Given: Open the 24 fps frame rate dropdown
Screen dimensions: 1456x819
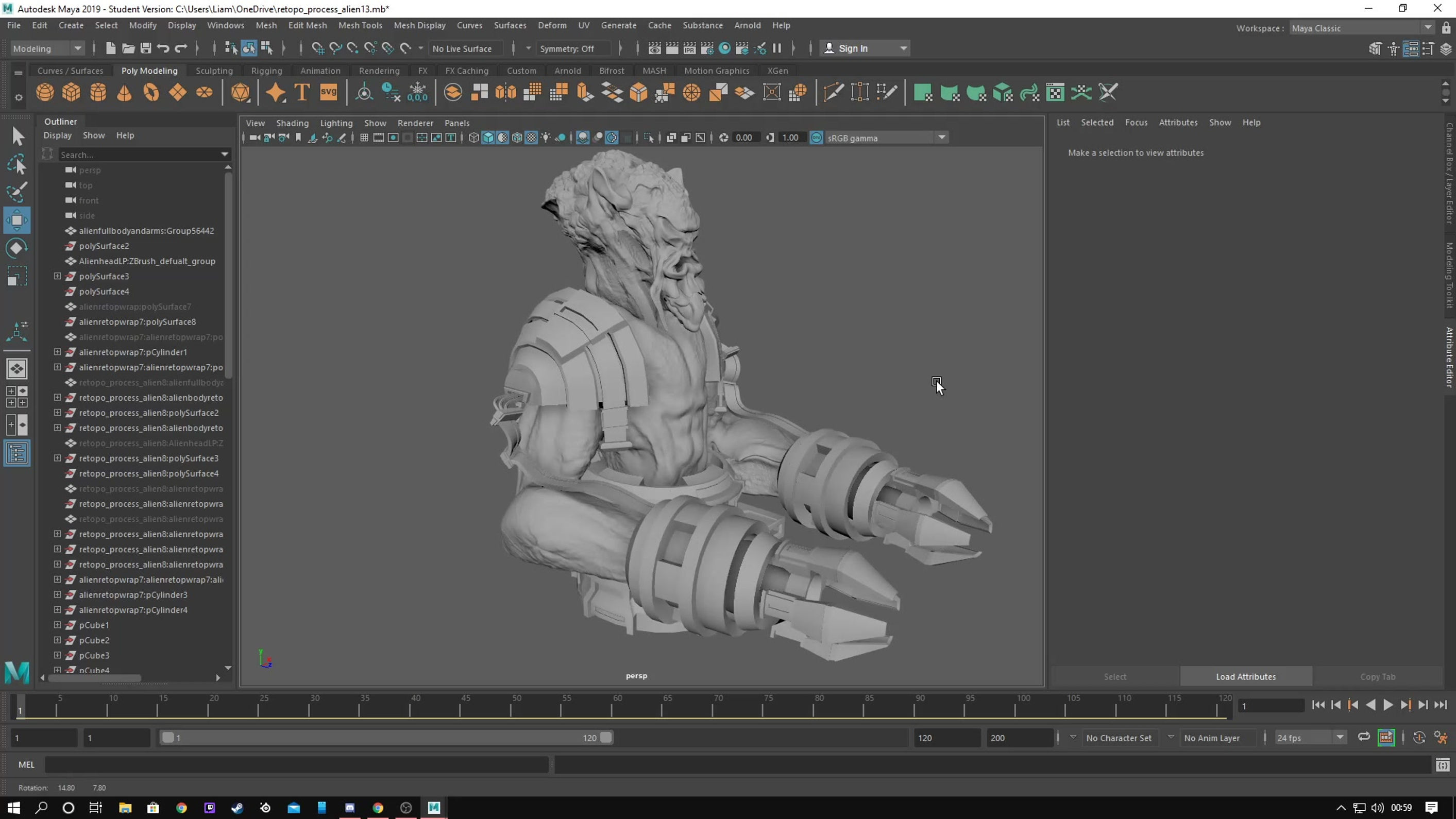Looking at the screenshot, I should (1310, 738).
